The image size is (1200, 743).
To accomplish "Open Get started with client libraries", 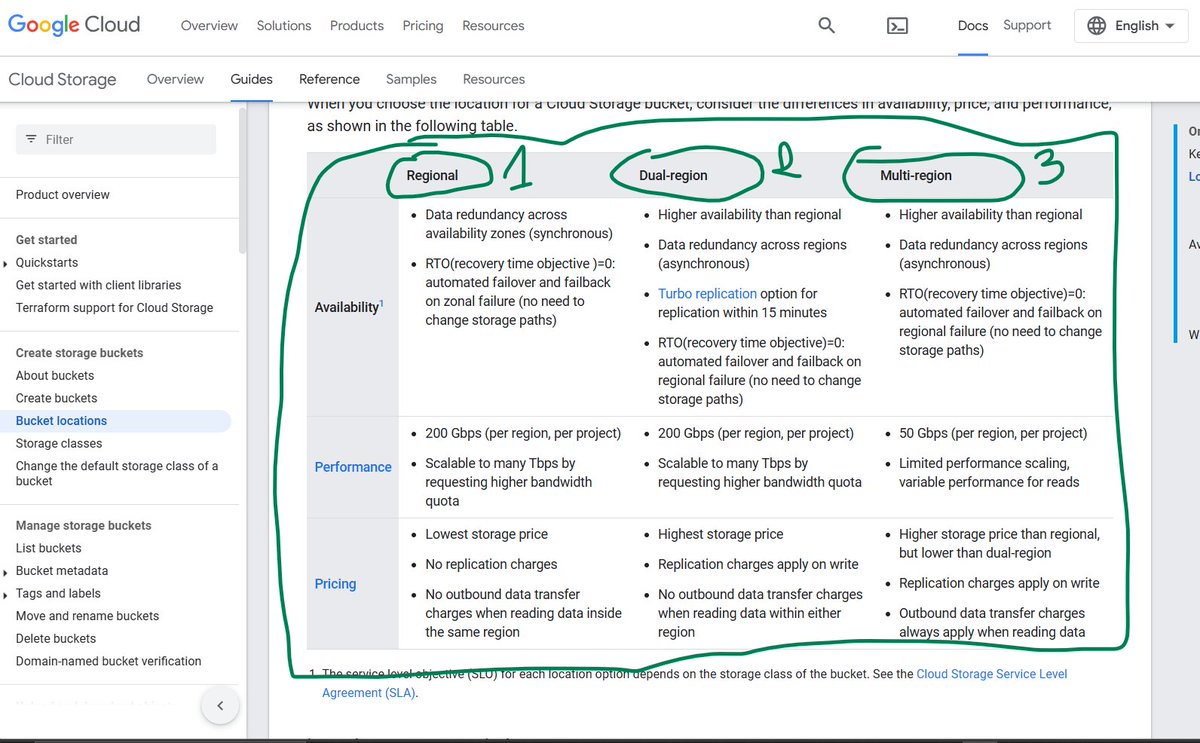I will 98,285.
